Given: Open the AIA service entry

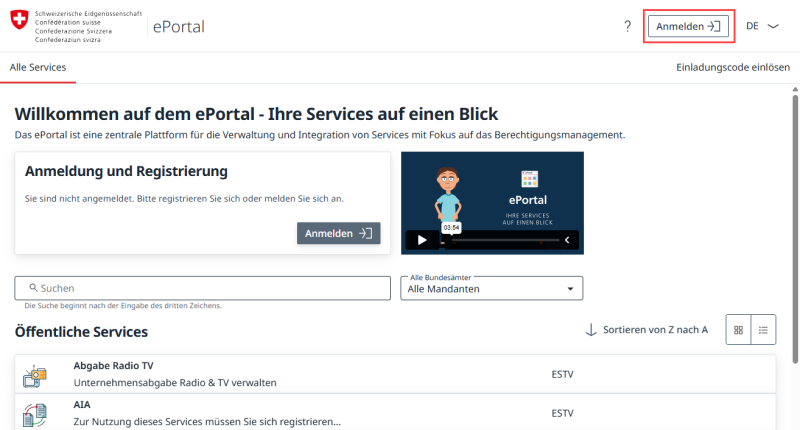Looking at the screenshot, I should click(82, 404).
